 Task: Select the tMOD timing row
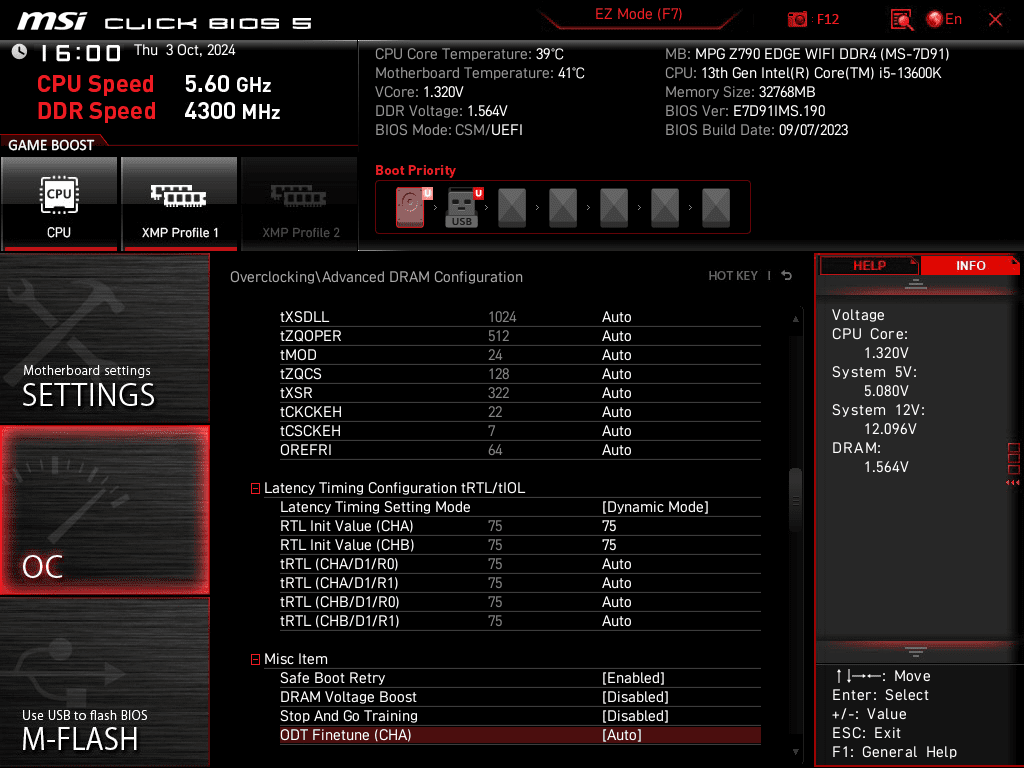(520, 355)
